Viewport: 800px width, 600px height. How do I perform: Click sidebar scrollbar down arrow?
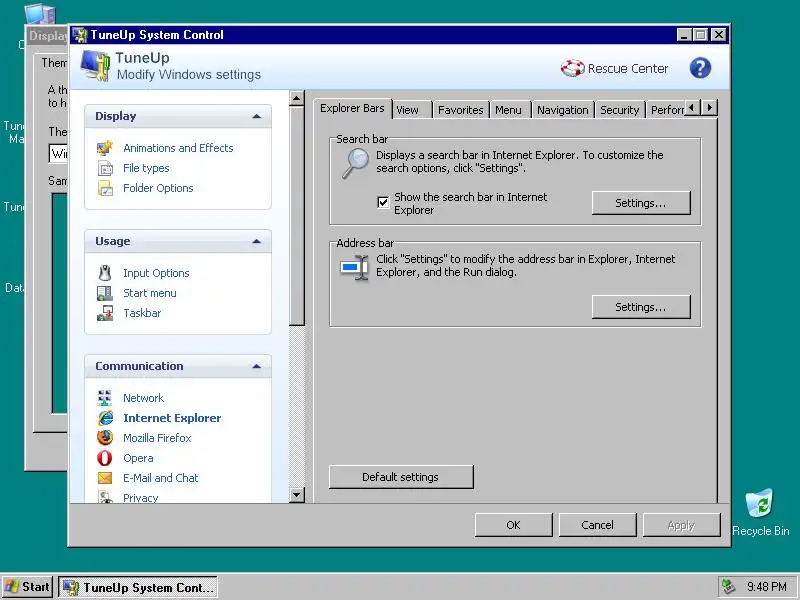click(x=297, y=494)
